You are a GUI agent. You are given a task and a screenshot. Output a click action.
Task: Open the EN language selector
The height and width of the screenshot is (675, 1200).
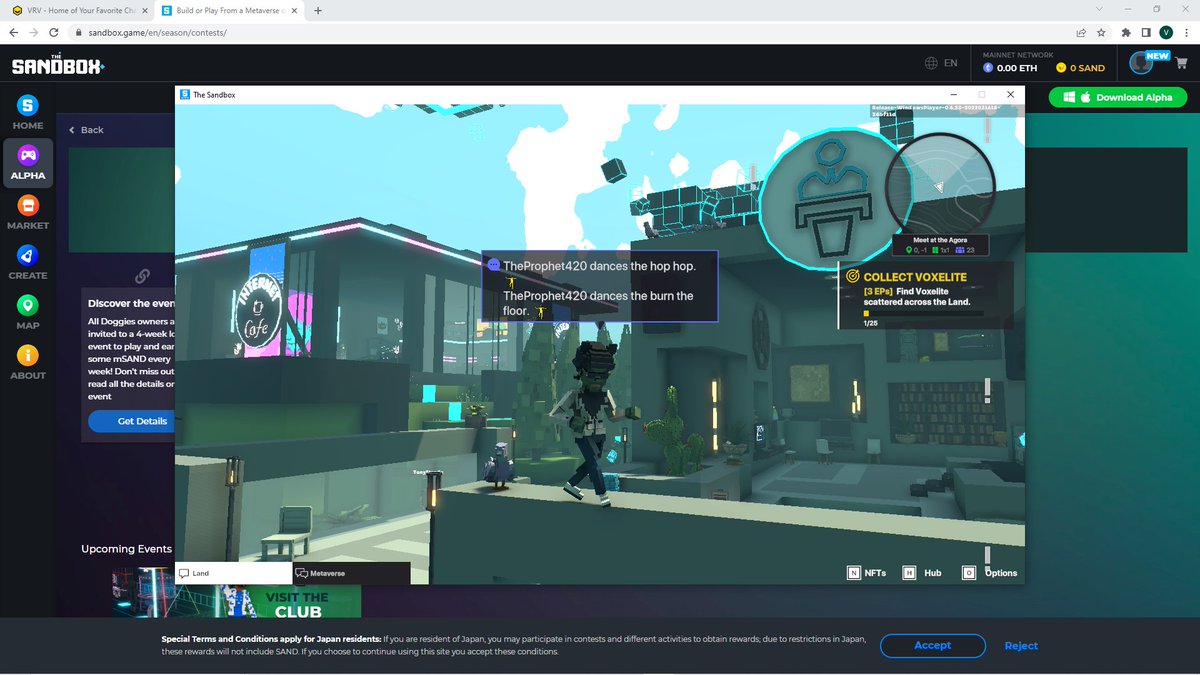point(941,63)
